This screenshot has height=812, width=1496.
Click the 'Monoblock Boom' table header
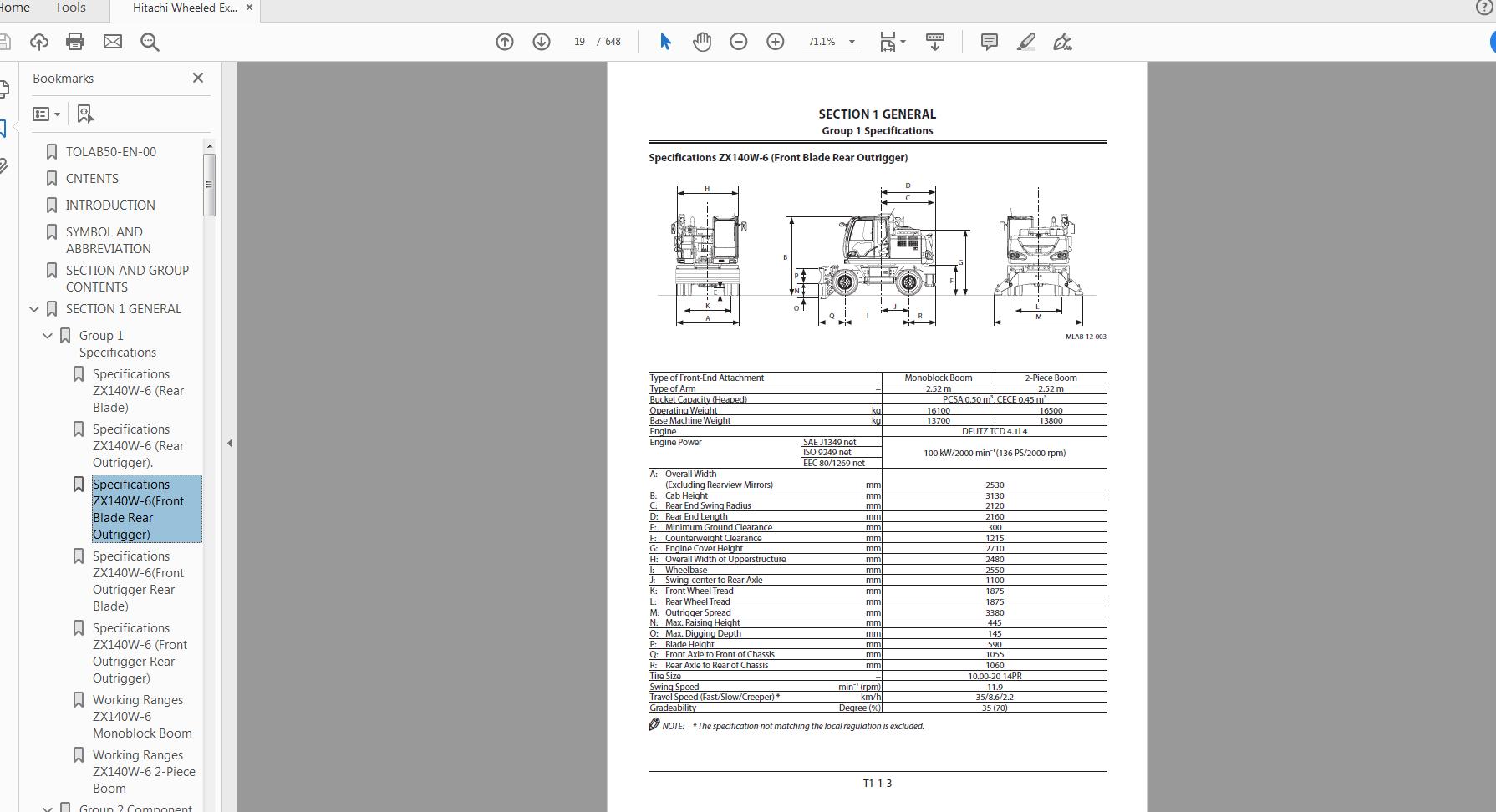[938, 378]
